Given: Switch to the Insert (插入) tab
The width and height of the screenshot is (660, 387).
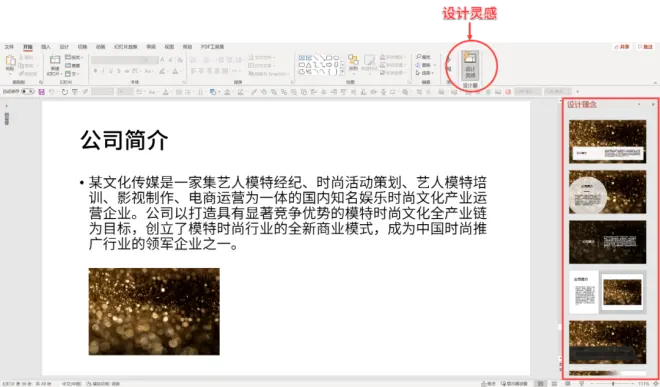Looking at the screenshot, I should pyautogui.click(x=46, y=47).
